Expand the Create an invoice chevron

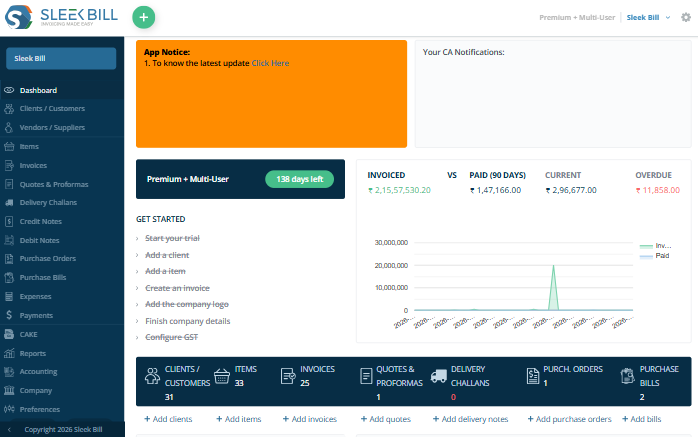(137, 288)
